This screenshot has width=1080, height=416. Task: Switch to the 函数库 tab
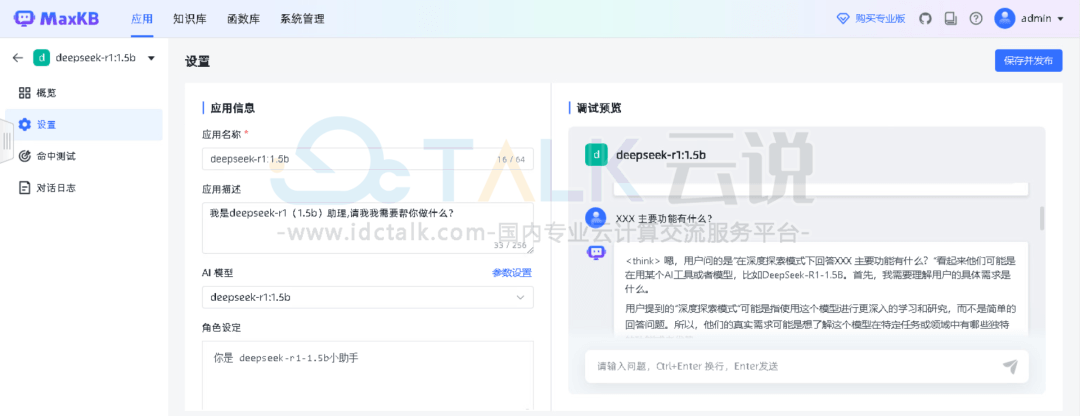click(x=243, y=19)
